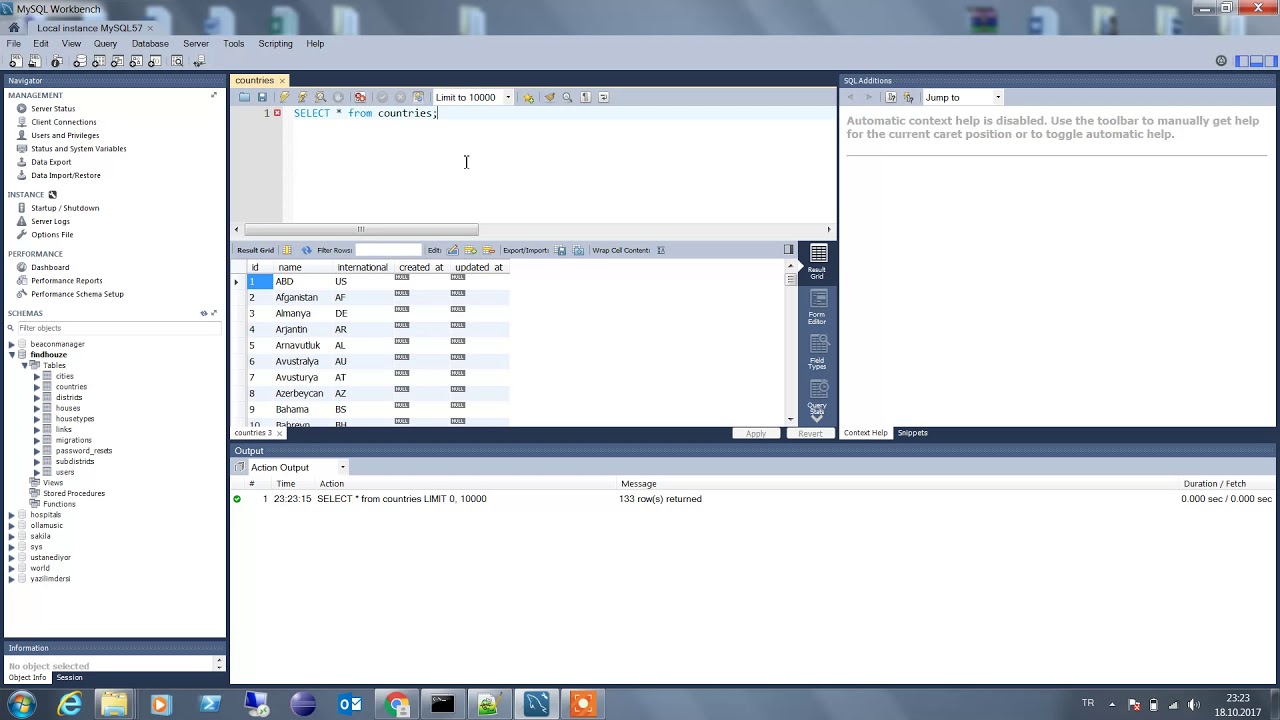Screen dimensions: 1280x720
Task: Click the reconnect to DBMS icon in the main toolbar
Action: click(199, 61)
